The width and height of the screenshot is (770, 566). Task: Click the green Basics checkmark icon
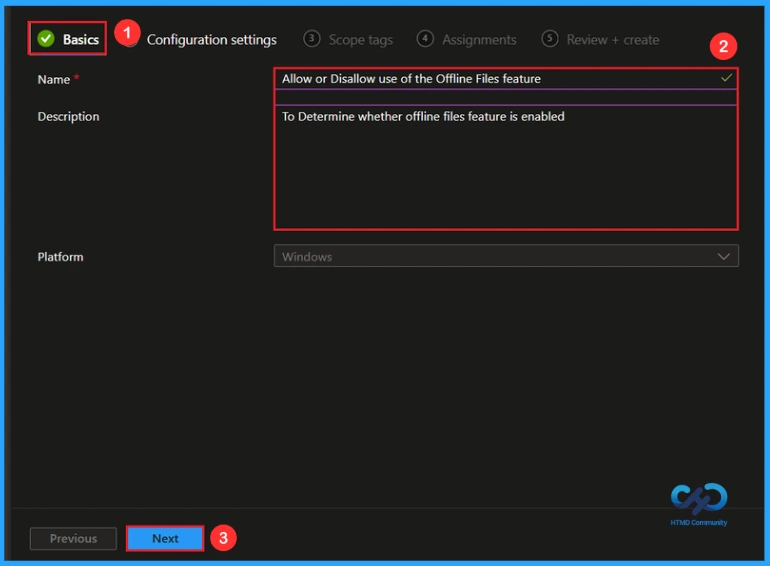point(46,38)
